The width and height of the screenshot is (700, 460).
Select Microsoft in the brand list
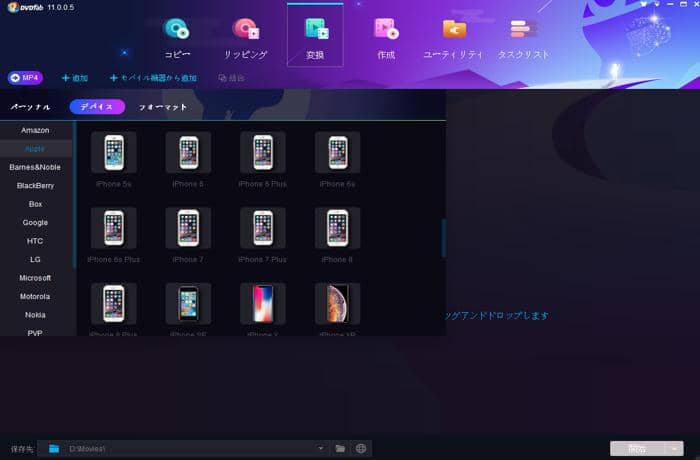point(35,278)
